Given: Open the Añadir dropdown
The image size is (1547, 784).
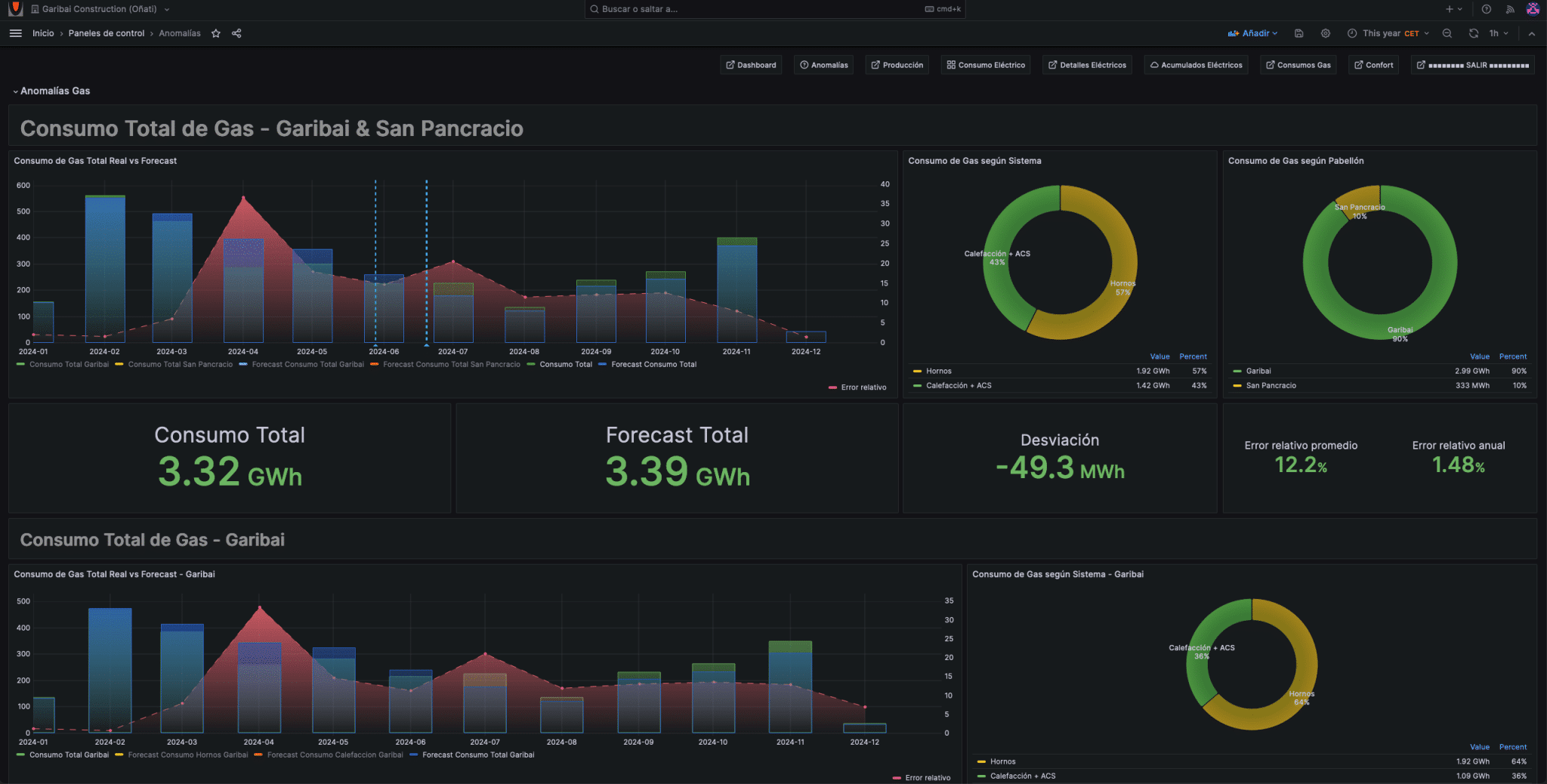Looking at the screenshot, I should [x=1252, y=33].
